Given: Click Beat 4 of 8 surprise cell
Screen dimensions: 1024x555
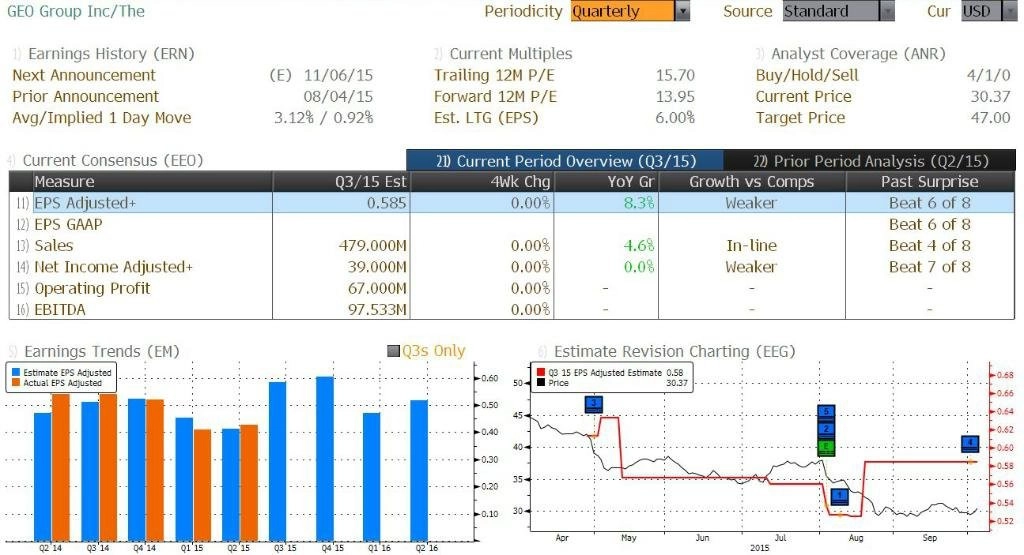Looking at the screenshot, I should click(929, 246).
